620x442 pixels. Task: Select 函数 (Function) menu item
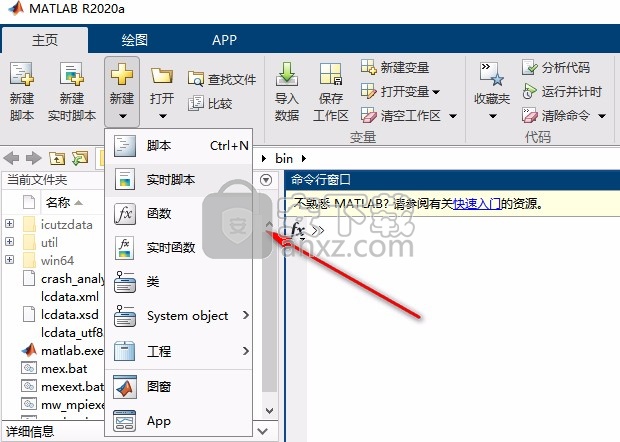[179, 214]
